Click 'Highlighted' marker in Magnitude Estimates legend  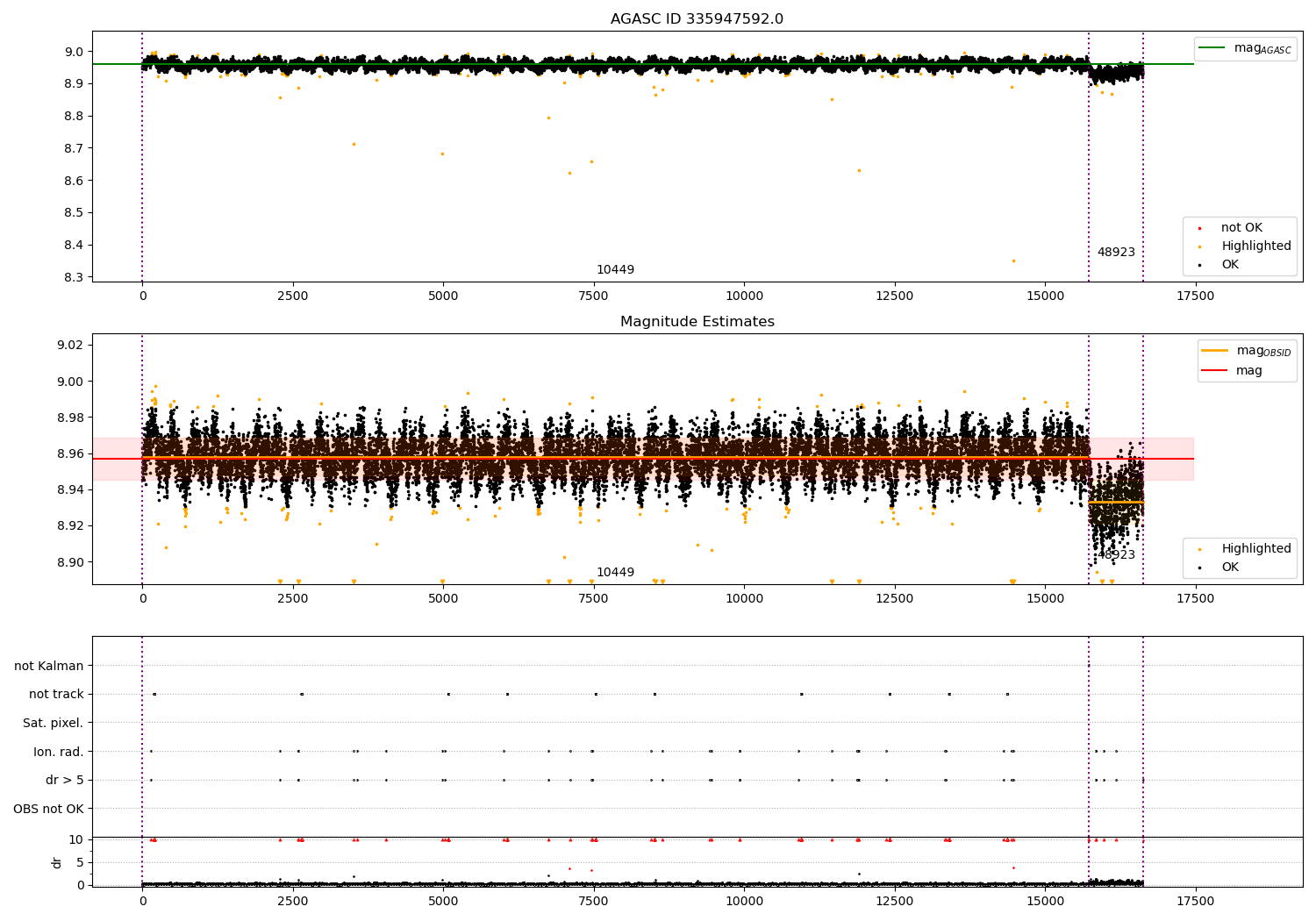pos(1199,550)
